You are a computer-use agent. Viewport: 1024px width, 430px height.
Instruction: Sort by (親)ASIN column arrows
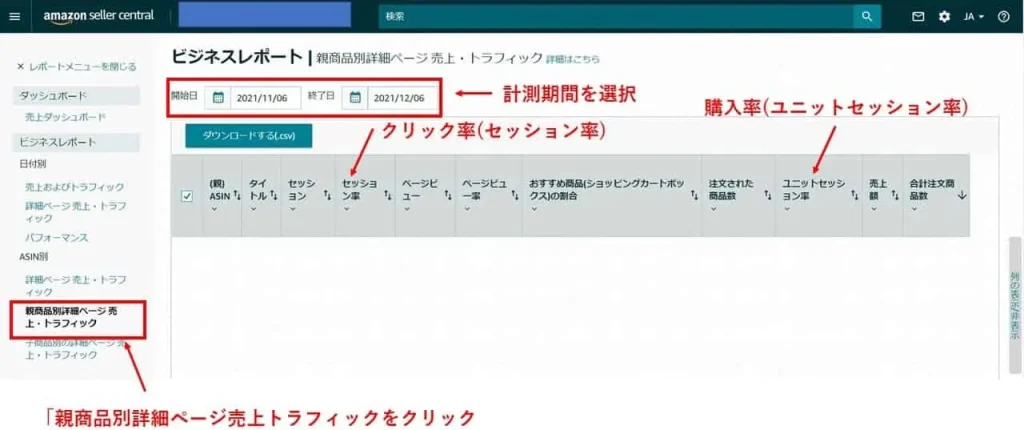237,195
